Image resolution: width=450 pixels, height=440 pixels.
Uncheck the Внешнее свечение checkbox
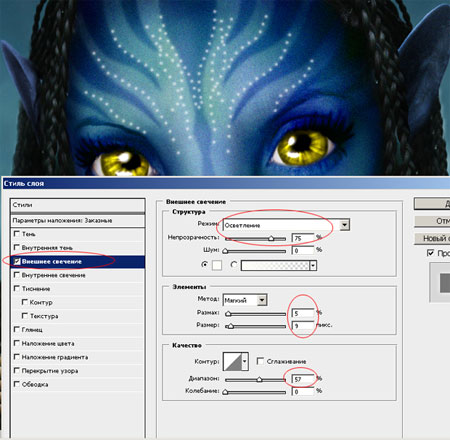tap(17, 261)
